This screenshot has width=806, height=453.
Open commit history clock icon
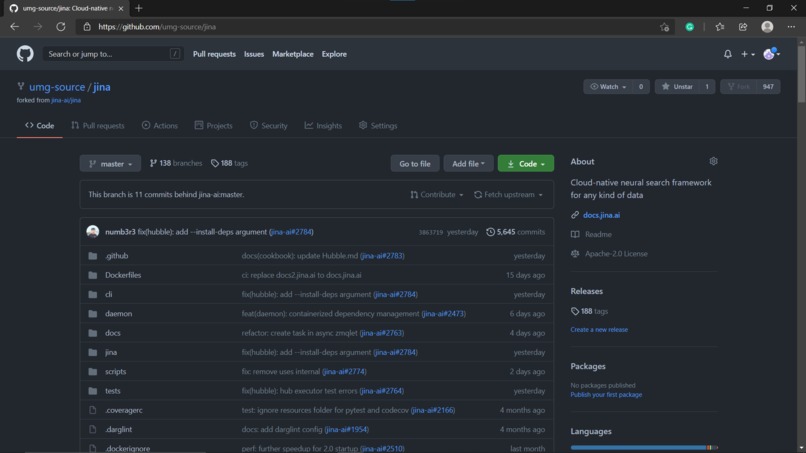[x=490, y=232]
